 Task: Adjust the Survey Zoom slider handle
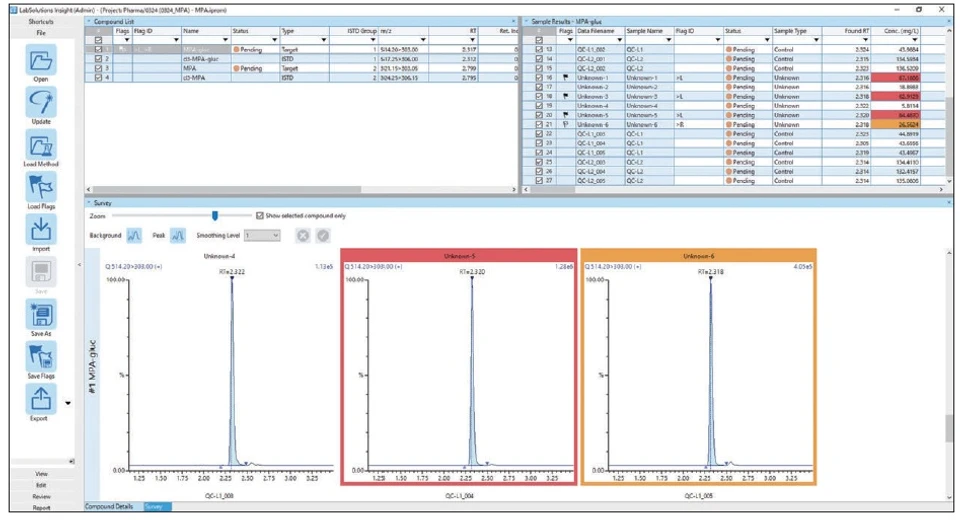[215, 216]
